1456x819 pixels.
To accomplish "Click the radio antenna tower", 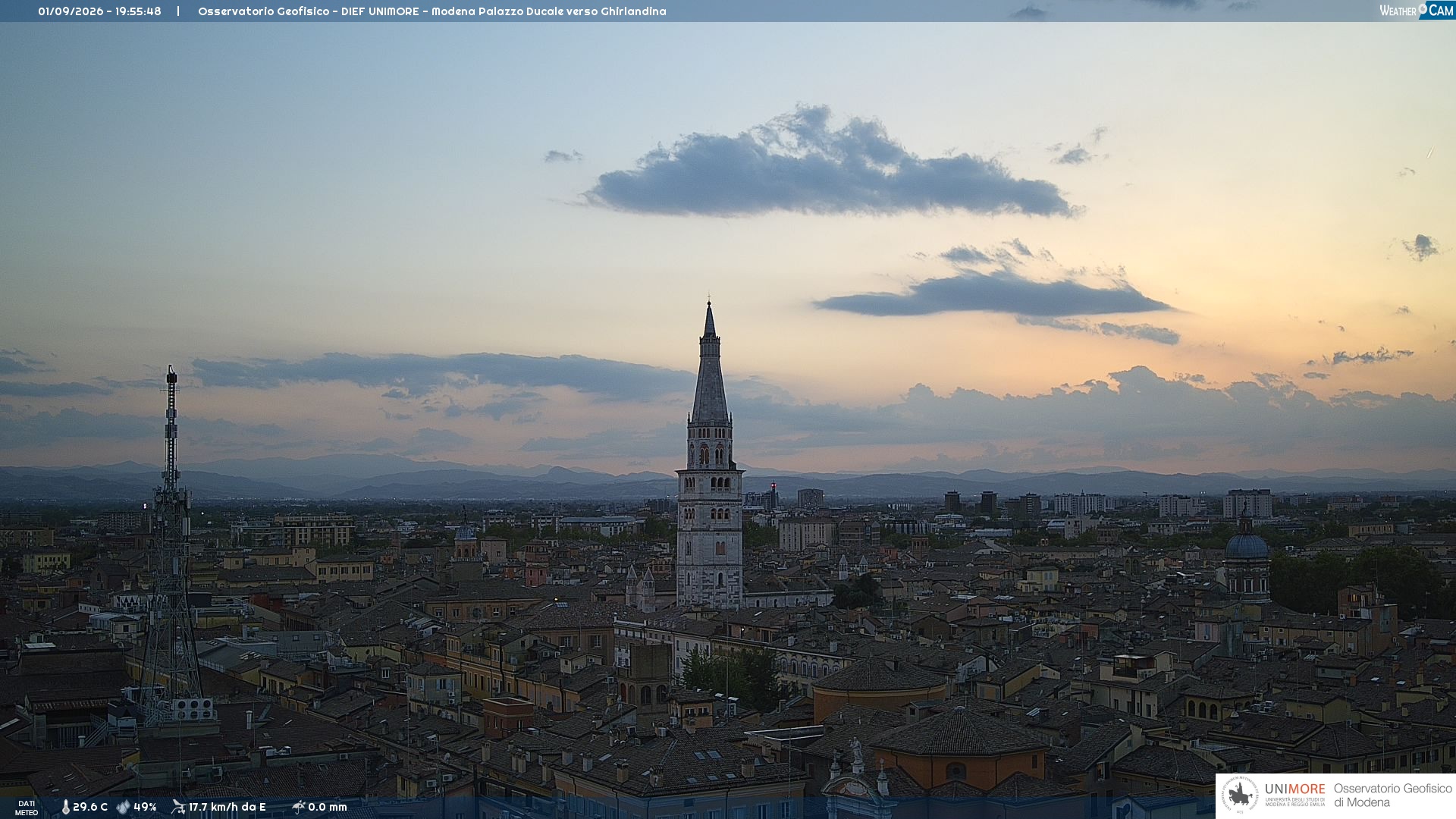I will pyautogui.click(x=171, y=546).
